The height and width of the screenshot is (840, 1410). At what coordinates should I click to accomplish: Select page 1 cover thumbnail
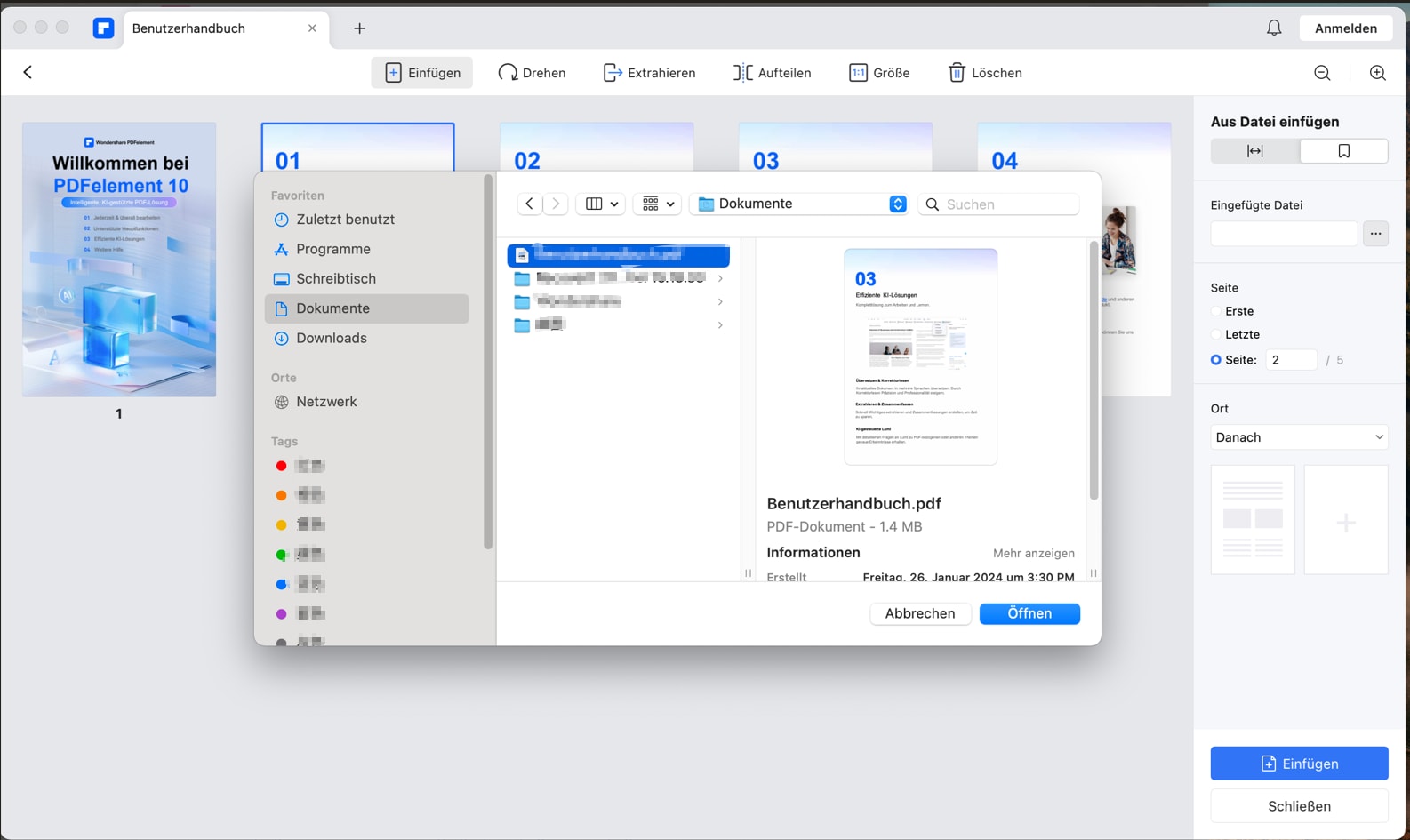click(119, 260)
